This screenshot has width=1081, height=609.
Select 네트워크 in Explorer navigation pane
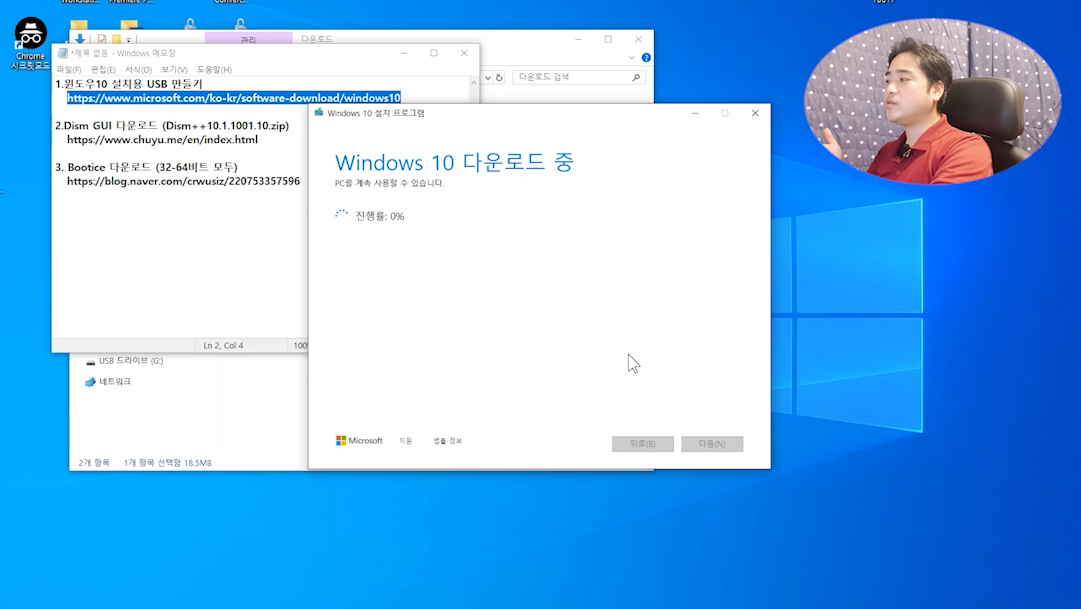[108, 381]
